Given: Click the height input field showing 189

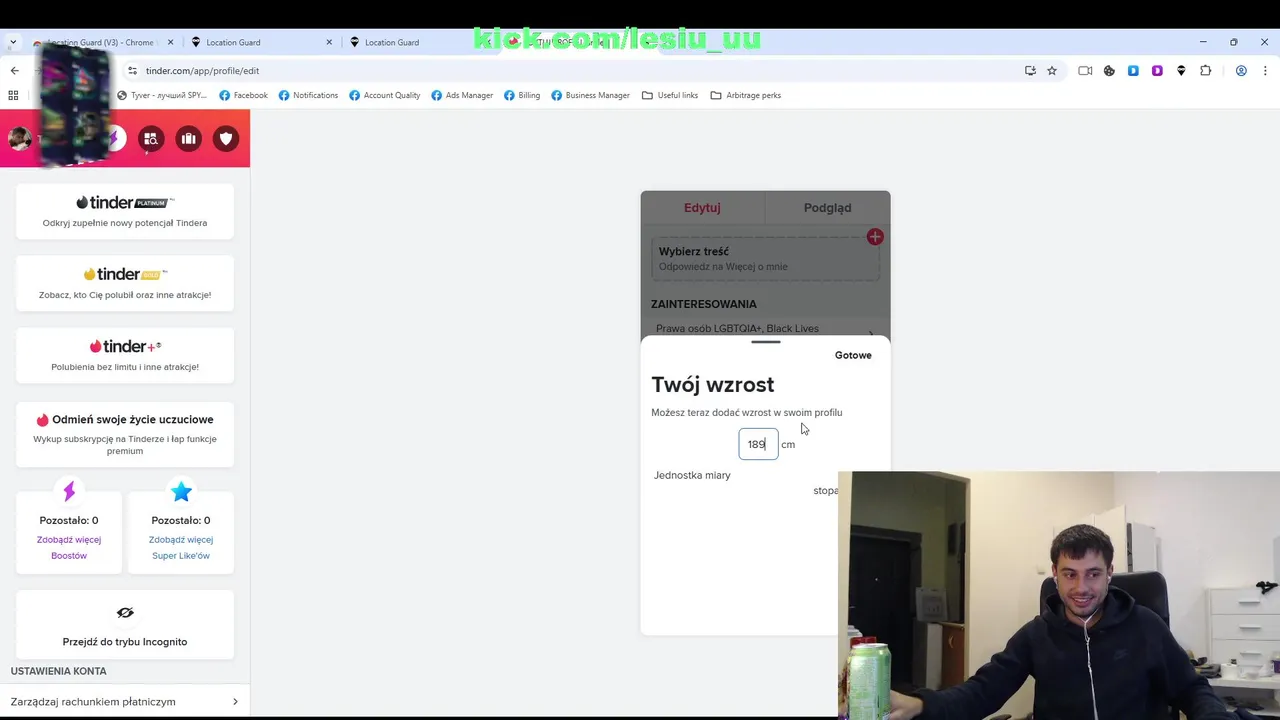Looking at the screenshot, I should pyautogui.click(x=758, y=444).
